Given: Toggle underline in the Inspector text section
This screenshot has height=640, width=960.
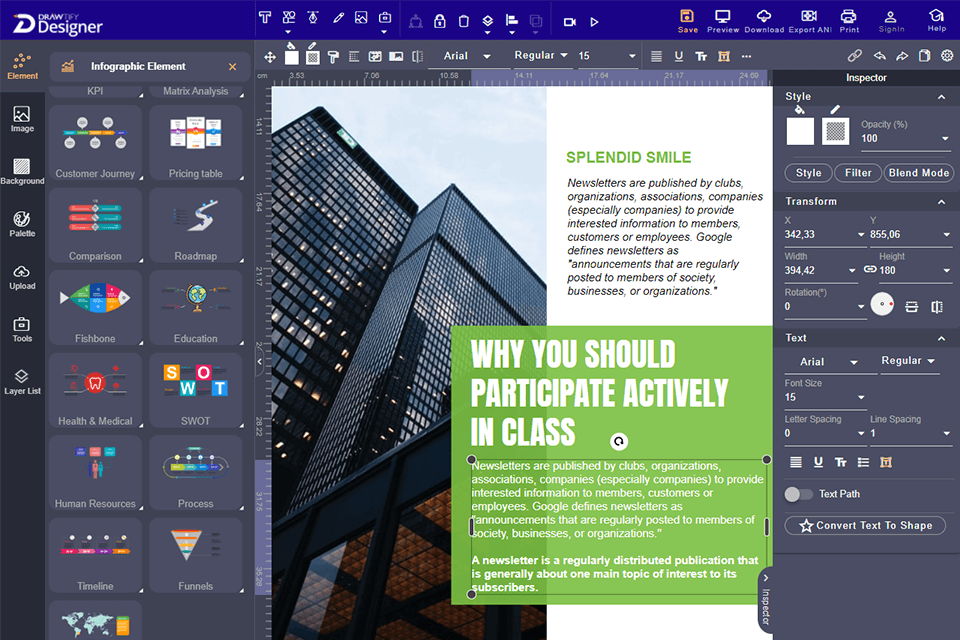Looking at the screenshot, I should [x=818, y=462].
